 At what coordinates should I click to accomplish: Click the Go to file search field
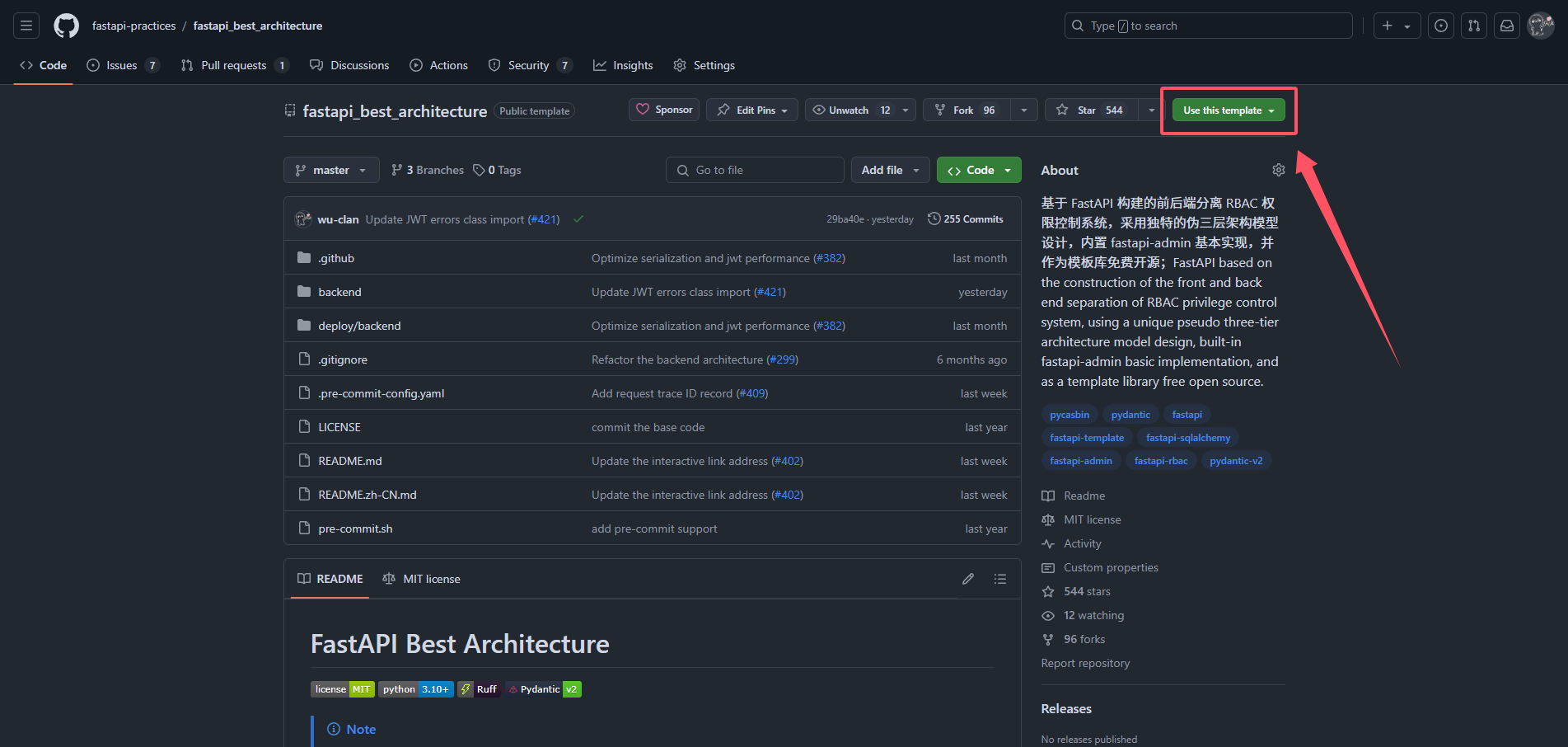[x=755, y=170]
